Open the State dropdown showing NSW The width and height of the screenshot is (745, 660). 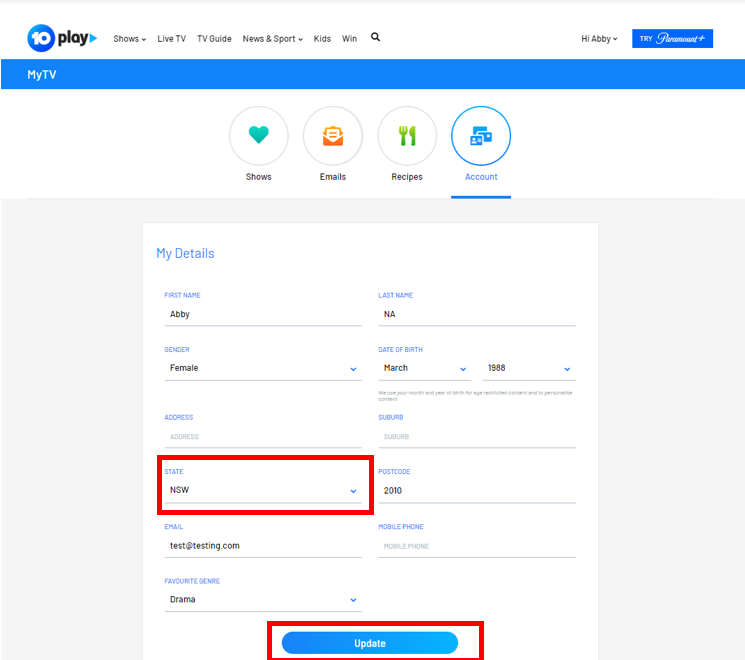263,490
